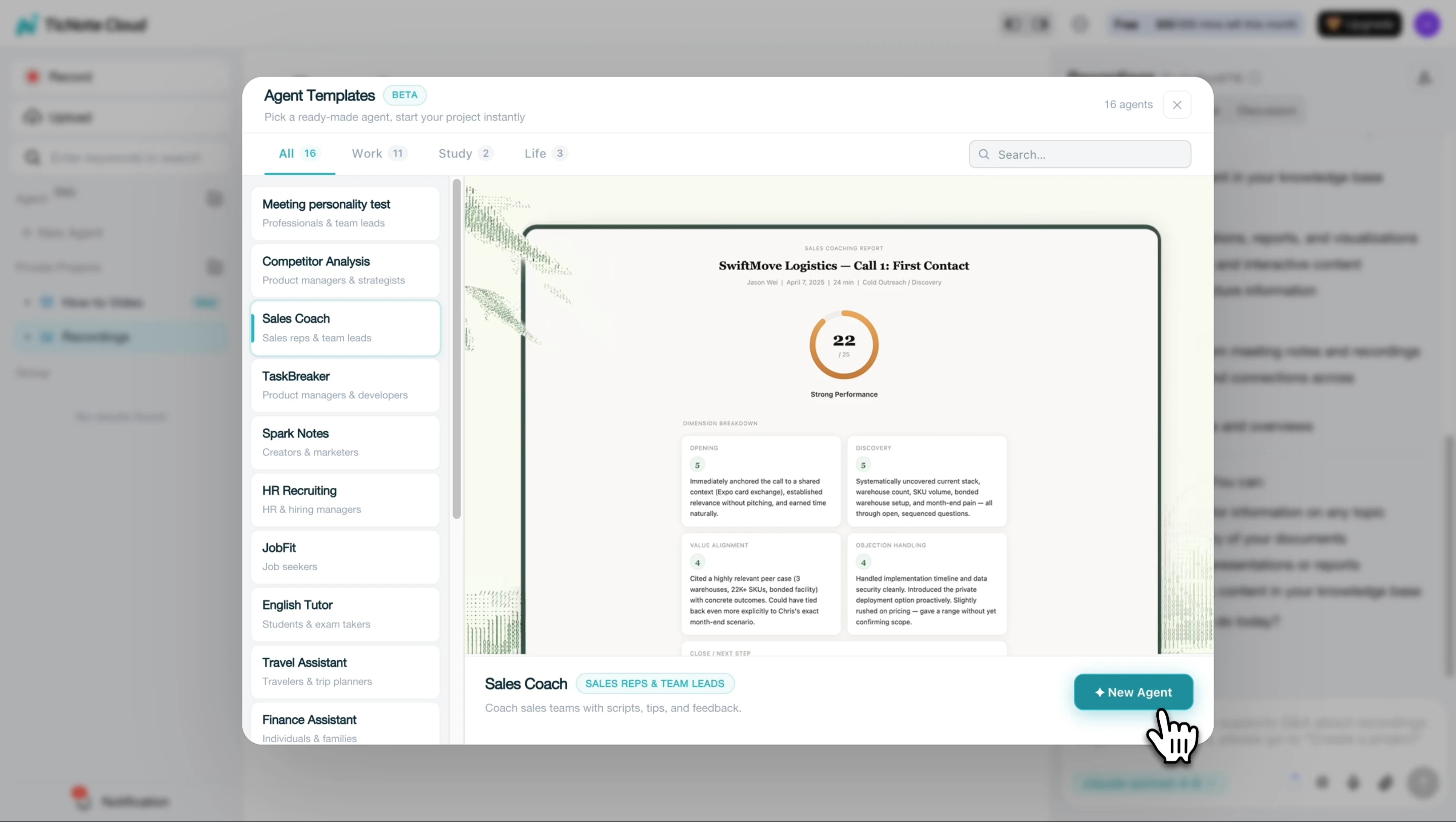
Task: Open Notification at the sidebar bottom
Action: click(120, 801)
